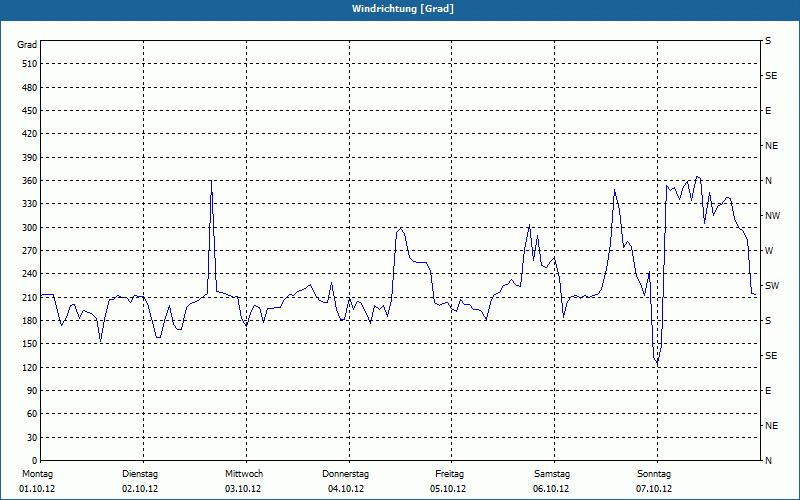Pick the 'SE' compass label beside the 120 gridline
The width and height of the screenshot is (800, 500).
coord(771,356)
